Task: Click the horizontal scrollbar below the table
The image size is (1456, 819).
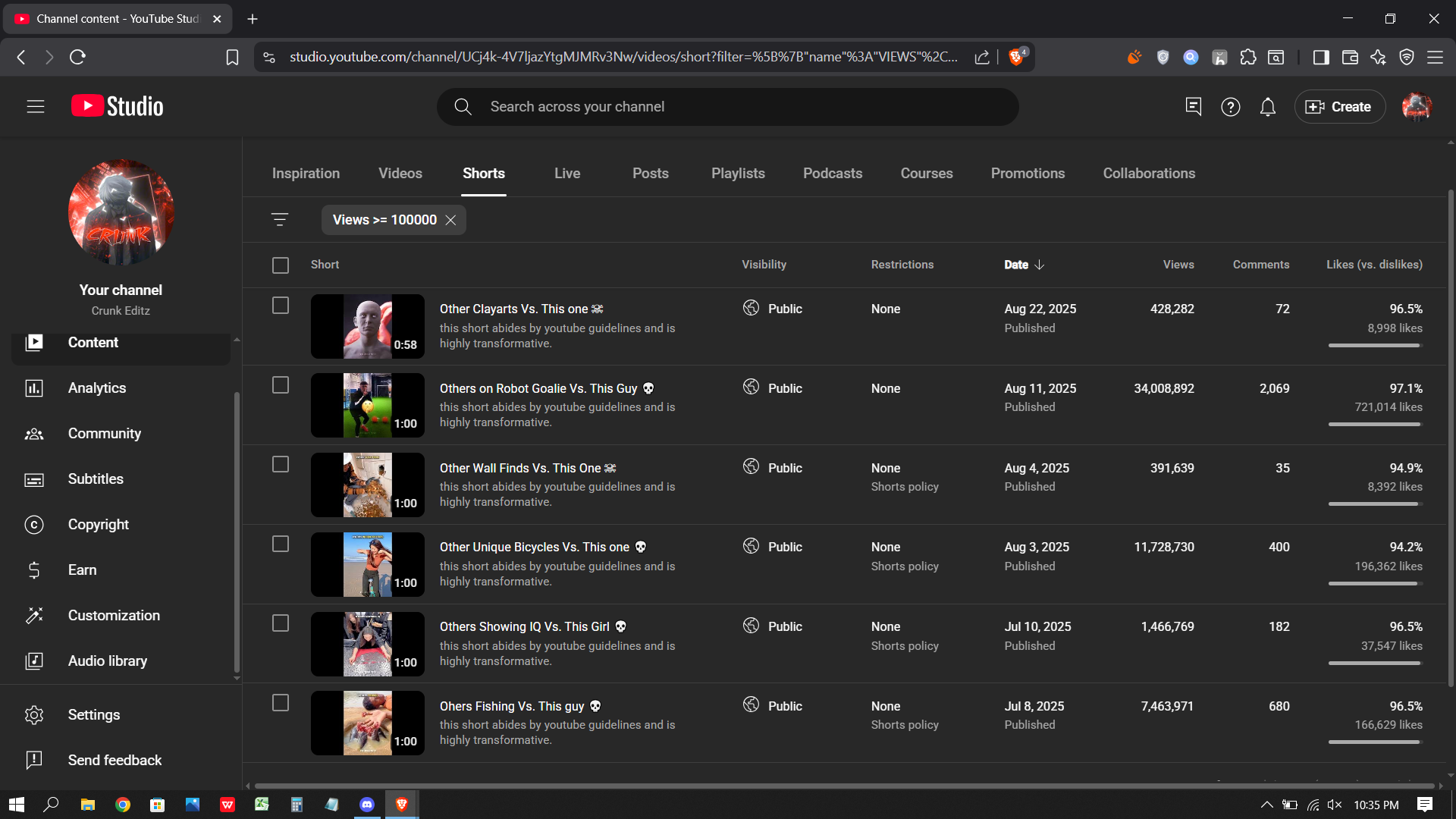Action: [843, 786]
